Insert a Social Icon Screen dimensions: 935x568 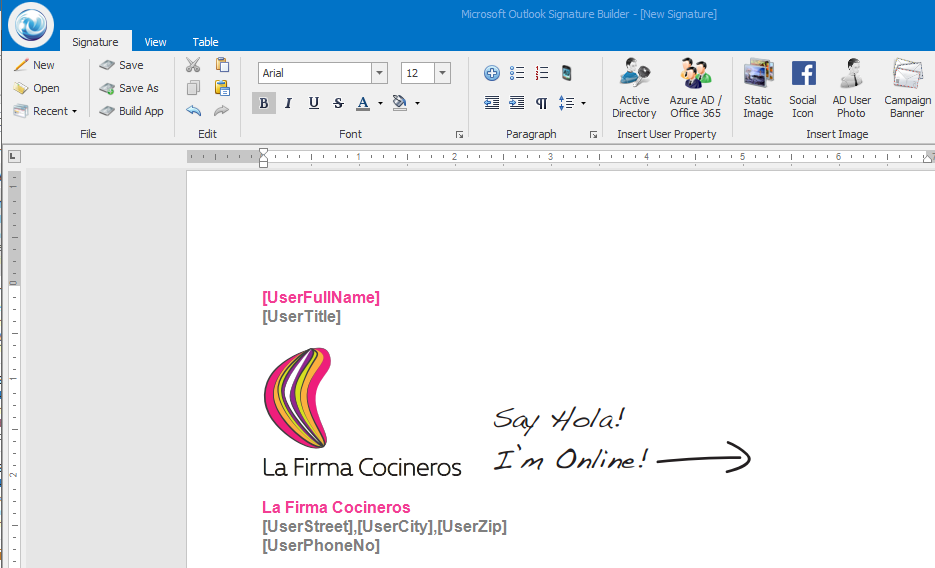click(803, 88)
